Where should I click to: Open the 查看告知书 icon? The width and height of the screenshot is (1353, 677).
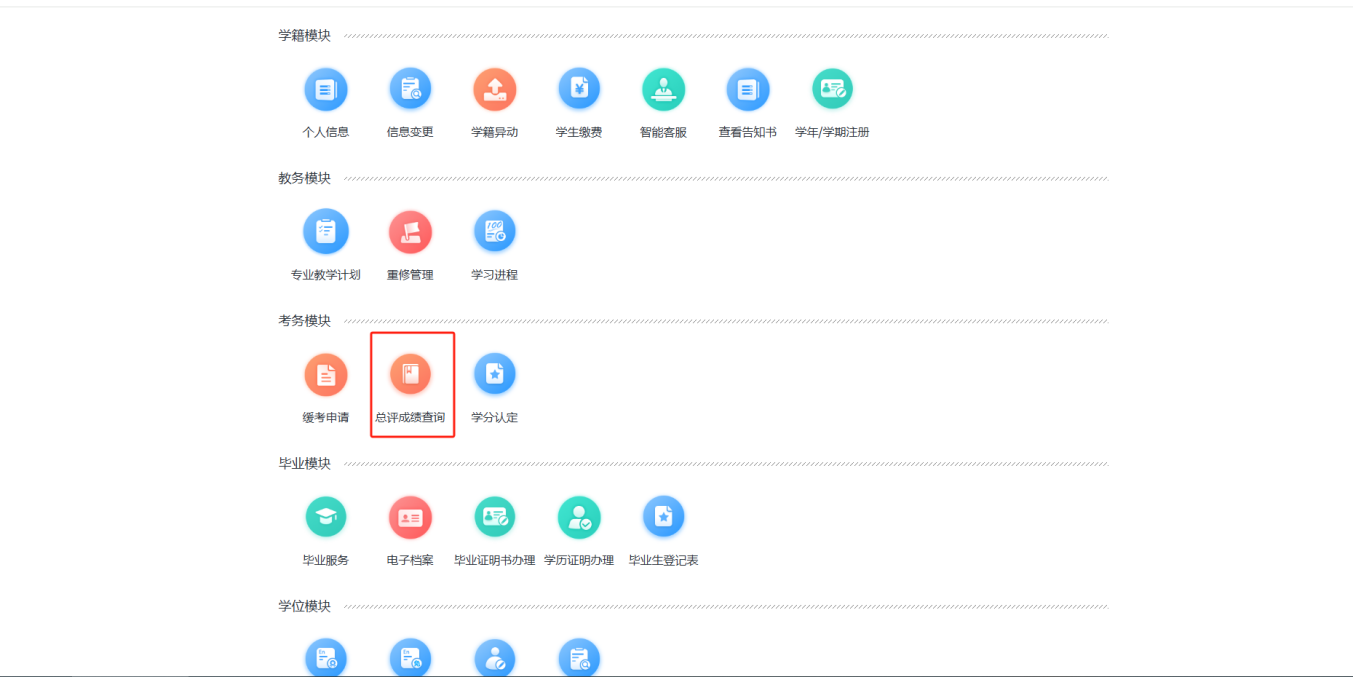coord(747,90)
